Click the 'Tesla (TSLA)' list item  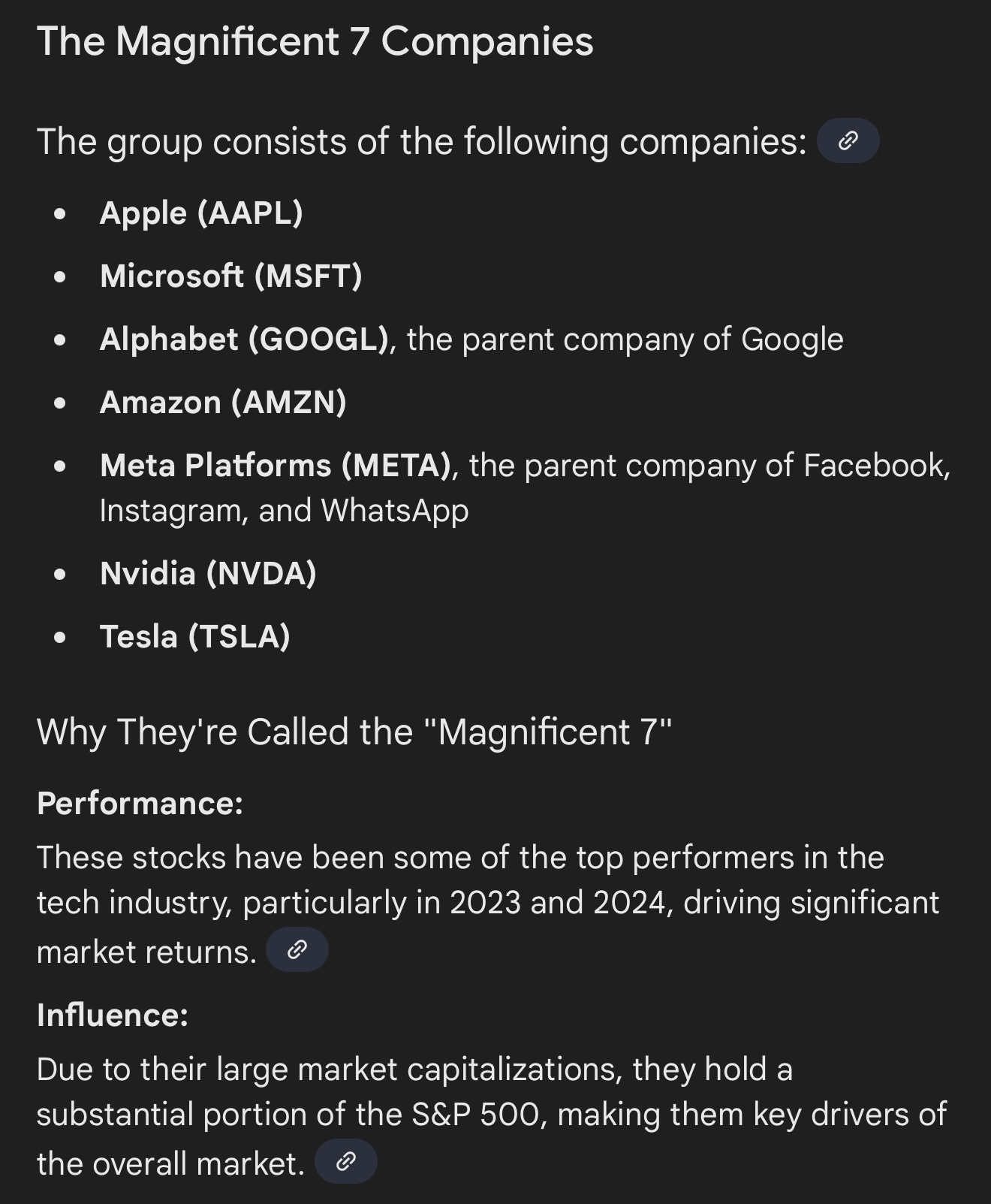[x=194, y=636]
